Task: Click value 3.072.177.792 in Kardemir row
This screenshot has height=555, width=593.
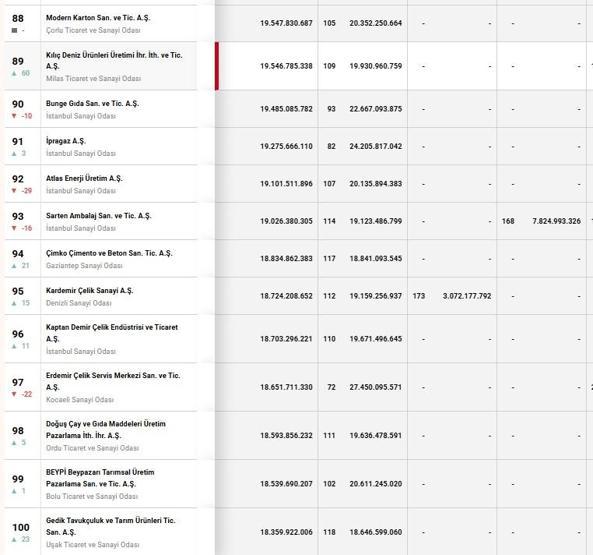Action: (467, 296)
